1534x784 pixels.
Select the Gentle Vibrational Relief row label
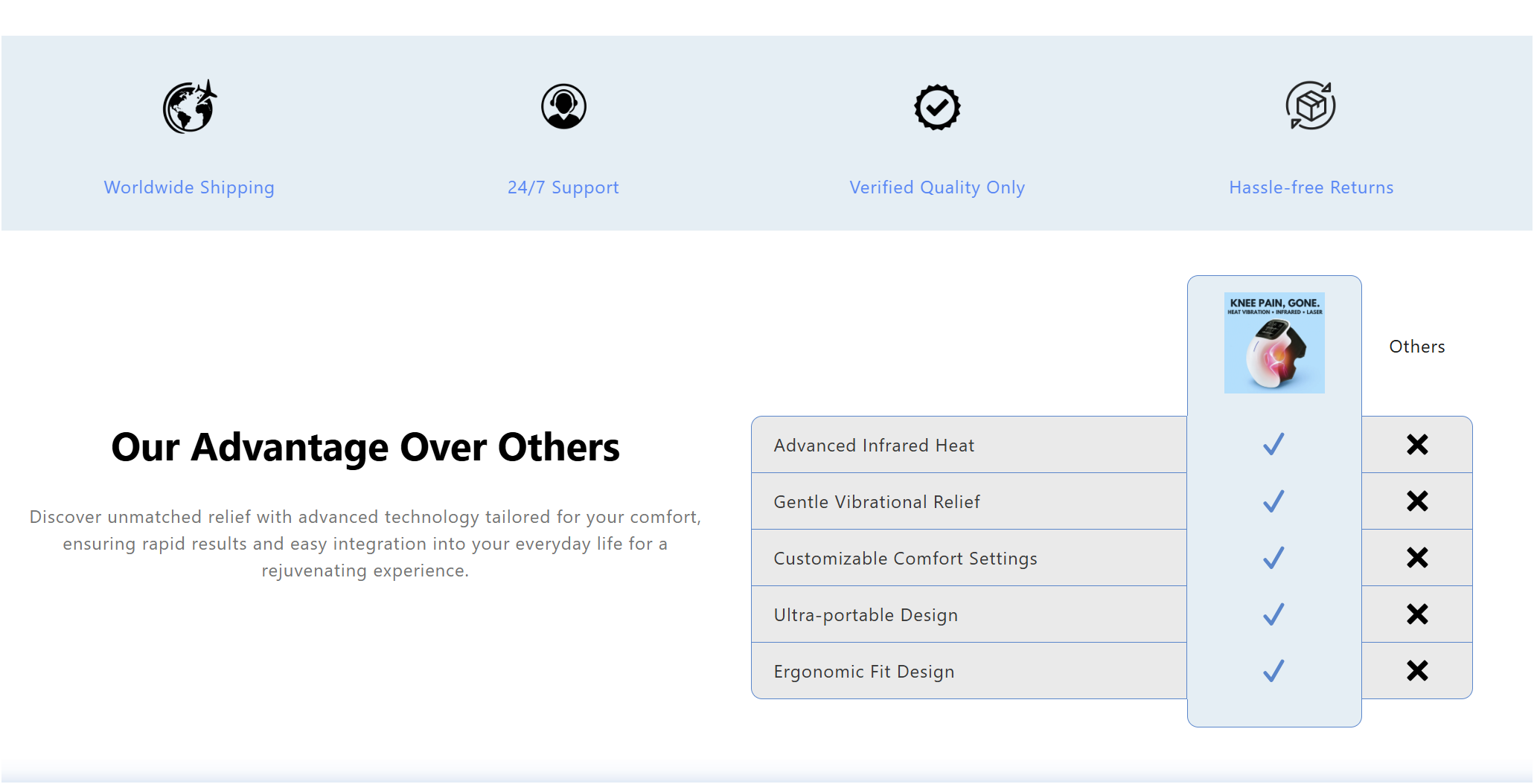pyautogui.click(x=877, y=502)
